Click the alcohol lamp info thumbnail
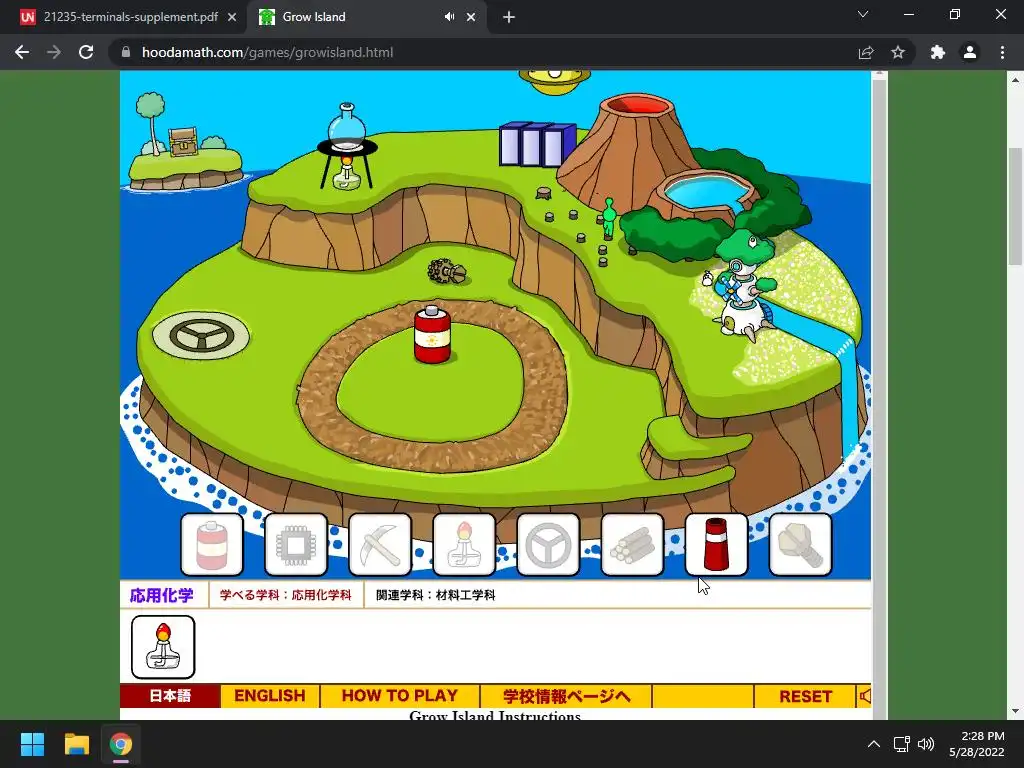The image size is (1024, 768). click(x=163, y=647)
